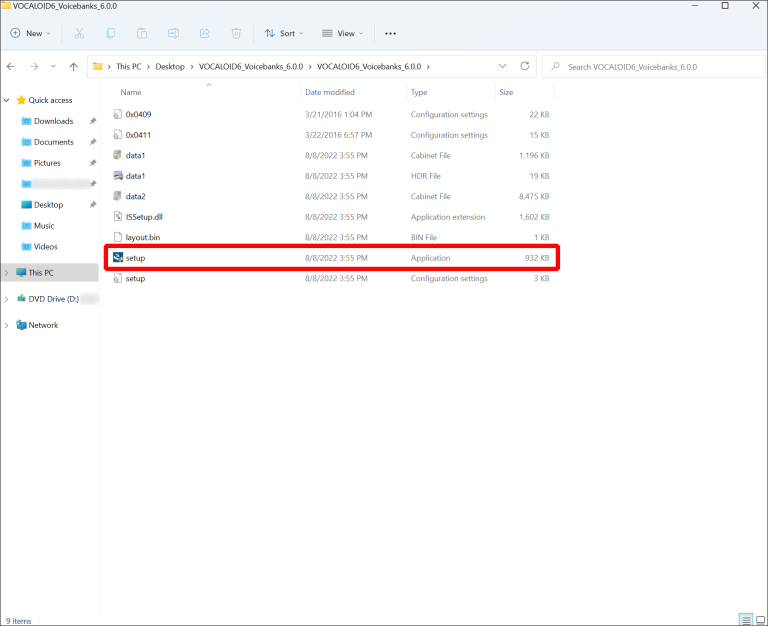This screenshot has height=626, width=768.
Task: Expand the This PC tree node
Action: (x=8, y=272)
